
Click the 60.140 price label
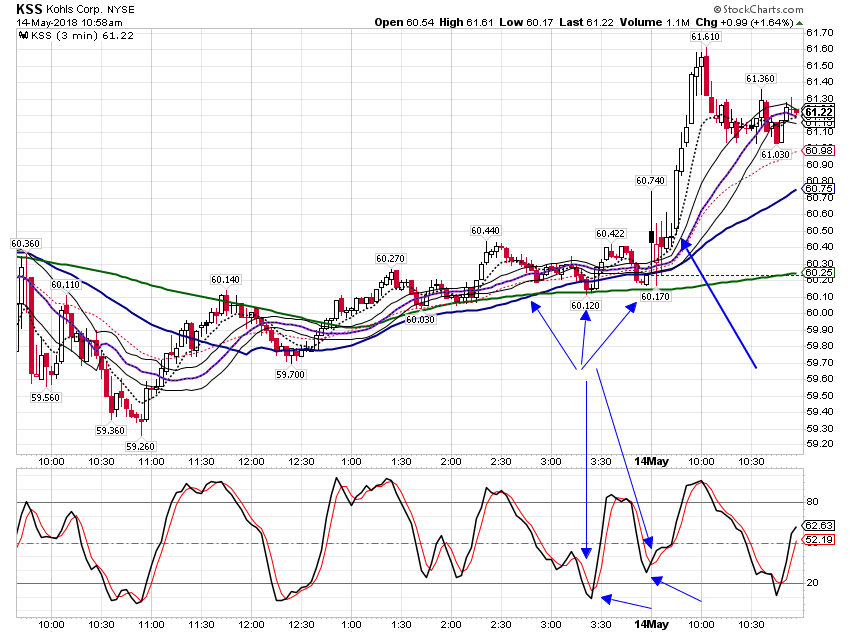pyautogui.click(x=225, y=280)
